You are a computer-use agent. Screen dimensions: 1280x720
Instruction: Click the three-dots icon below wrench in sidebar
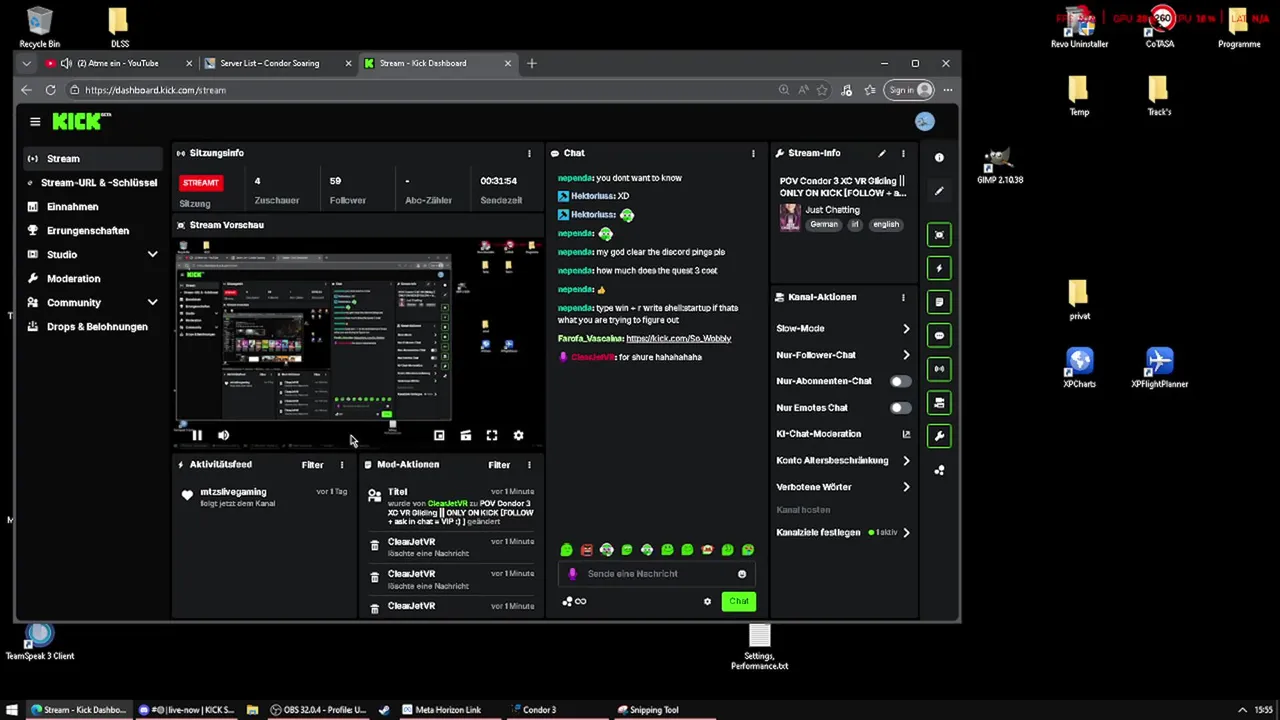(939, 470)
